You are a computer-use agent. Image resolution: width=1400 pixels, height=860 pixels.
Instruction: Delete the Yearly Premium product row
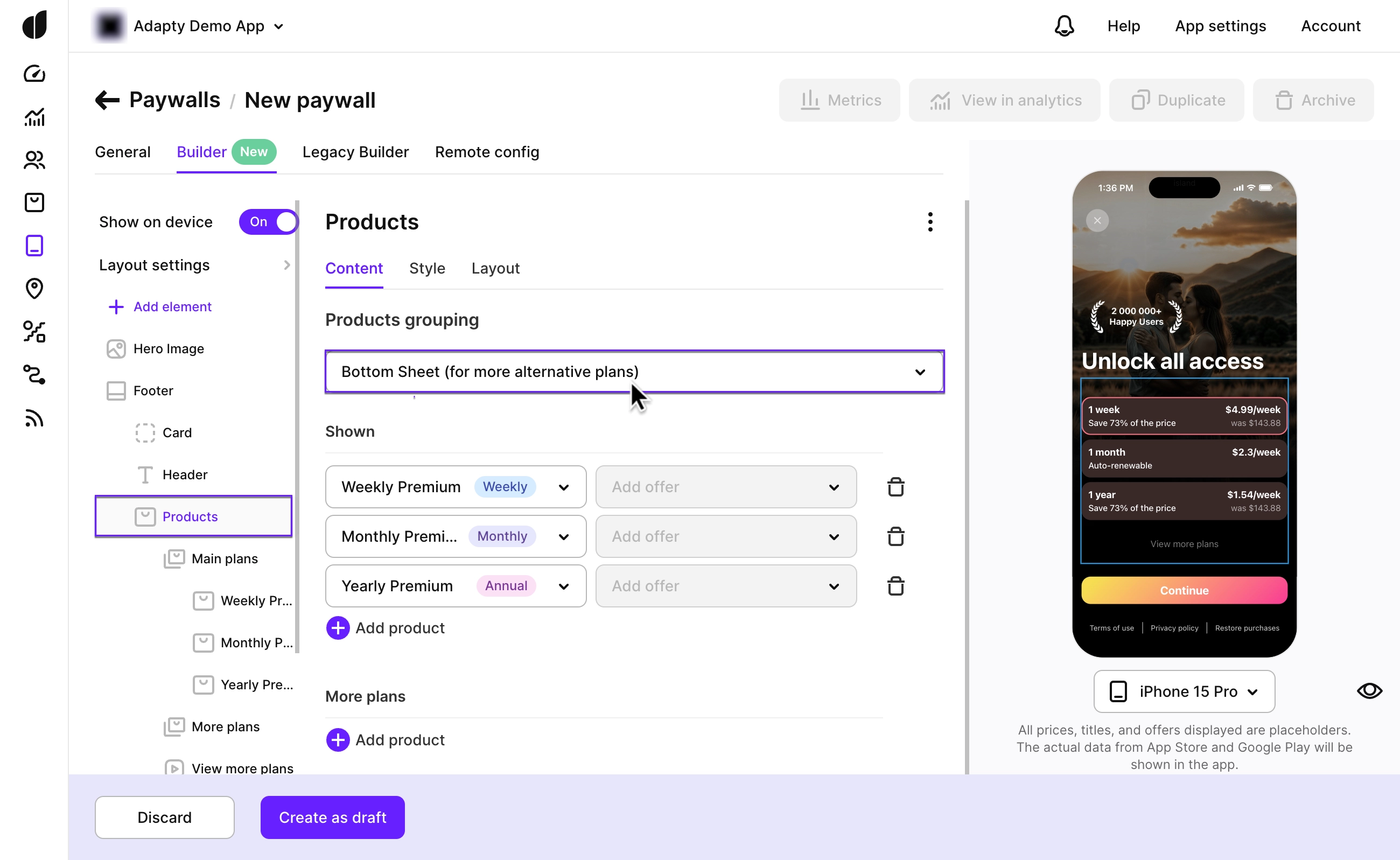pos(895,586)
